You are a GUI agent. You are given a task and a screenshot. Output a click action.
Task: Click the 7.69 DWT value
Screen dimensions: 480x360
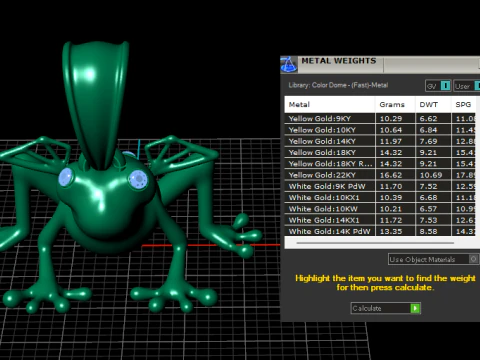click(428, 141)
